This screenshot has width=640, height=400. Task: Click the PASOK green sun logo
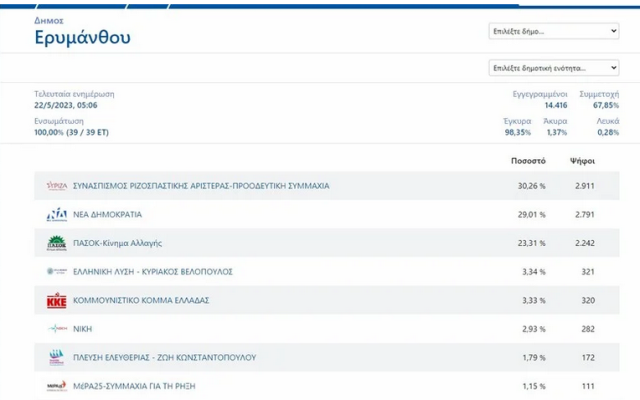57,243
